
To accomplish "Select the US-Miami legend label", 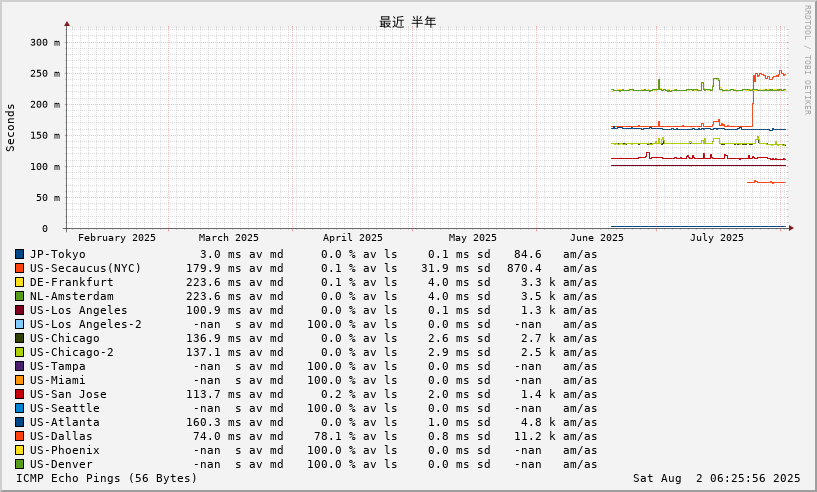I will click(57, 380).
